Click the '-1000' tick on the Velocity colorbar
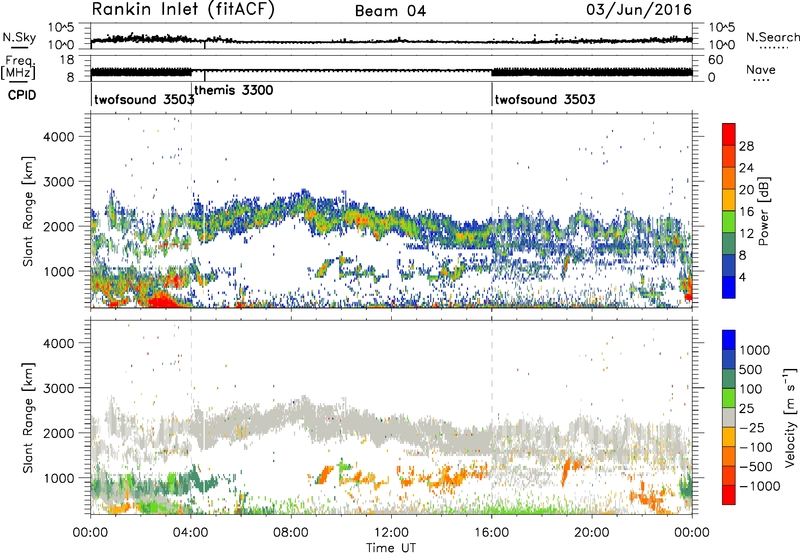Screen dimensions: 800x554 coord(760,486)
